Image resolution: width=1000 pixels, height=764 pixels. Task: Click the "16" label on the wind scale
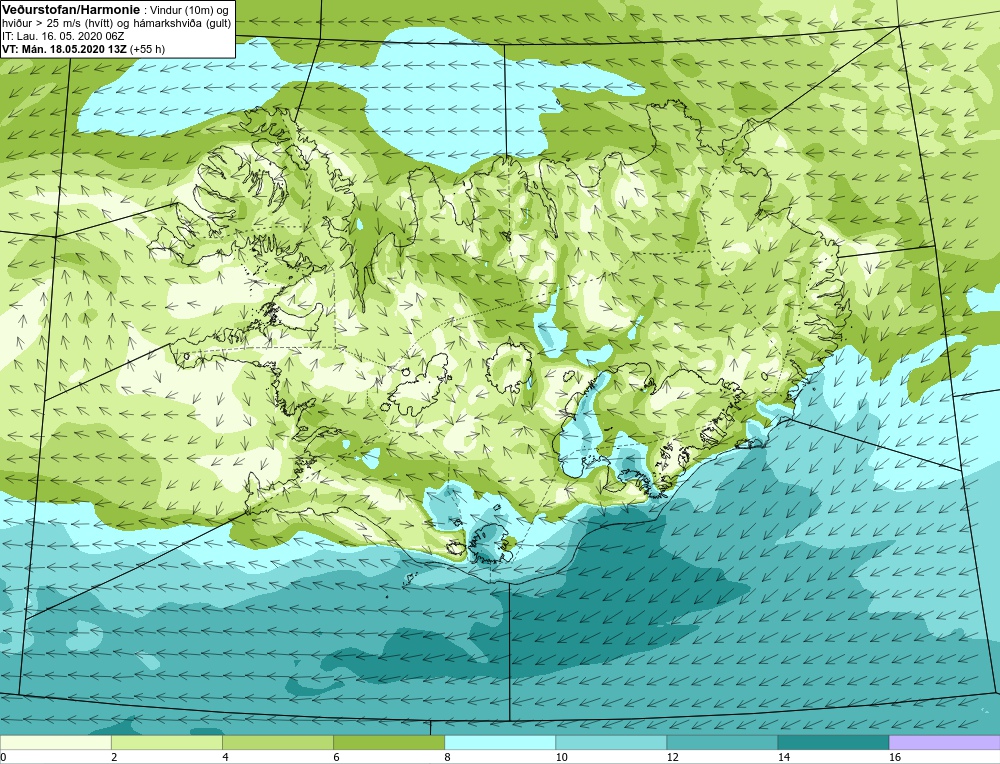895,757
